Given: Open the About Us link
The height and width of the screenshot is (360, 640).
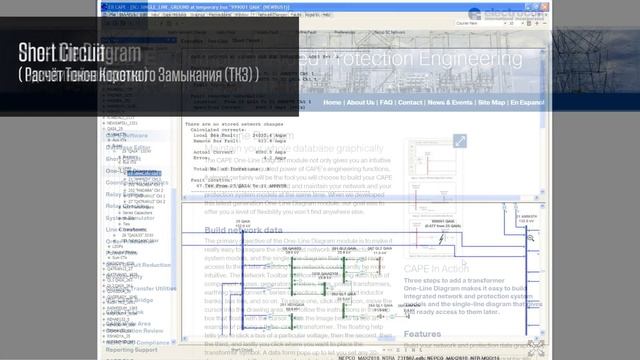Looking at the screenshot, I should pyautogui.click(x=360, y=102).
